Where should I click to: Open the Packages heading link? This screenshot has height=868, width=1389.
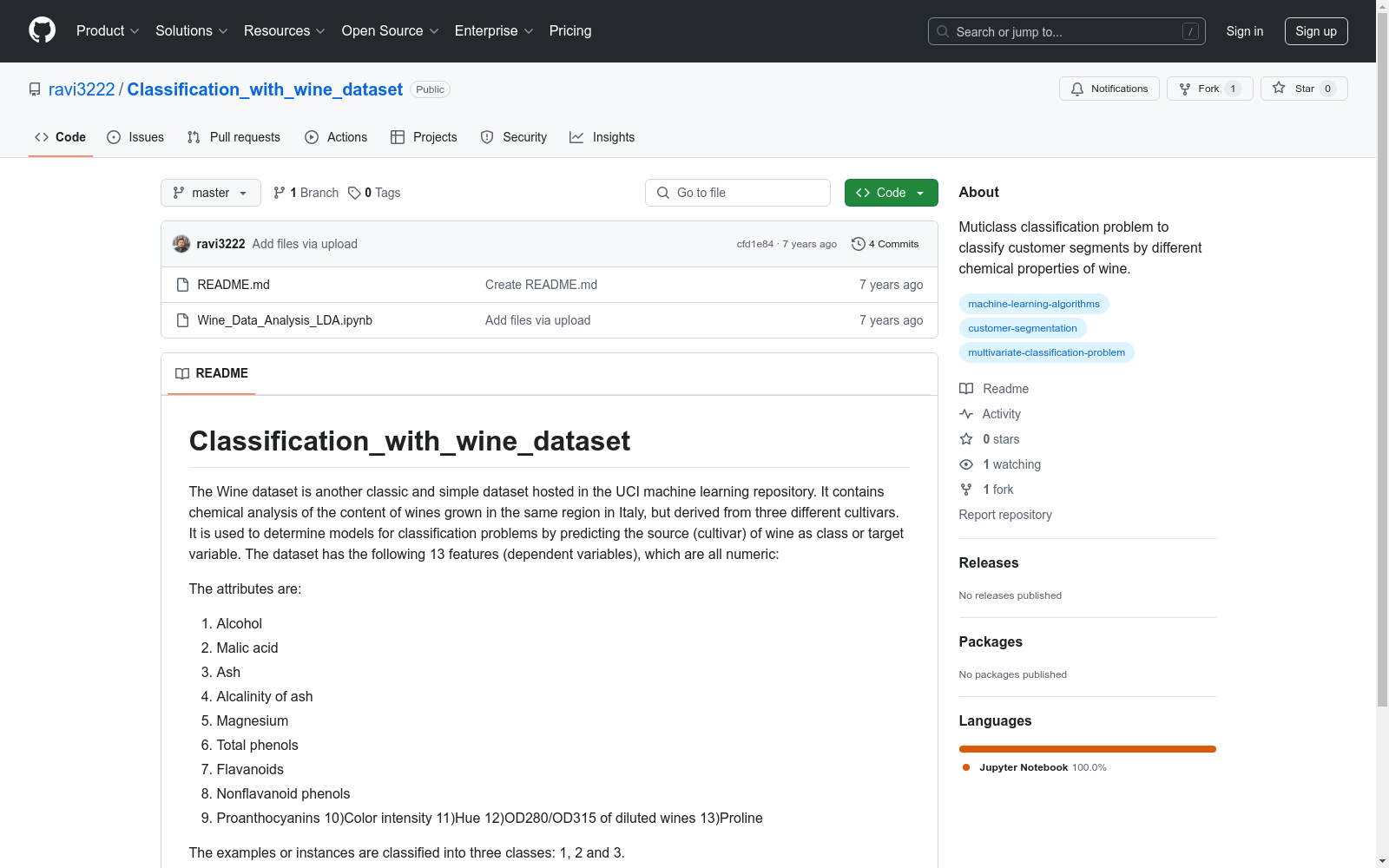991,641
